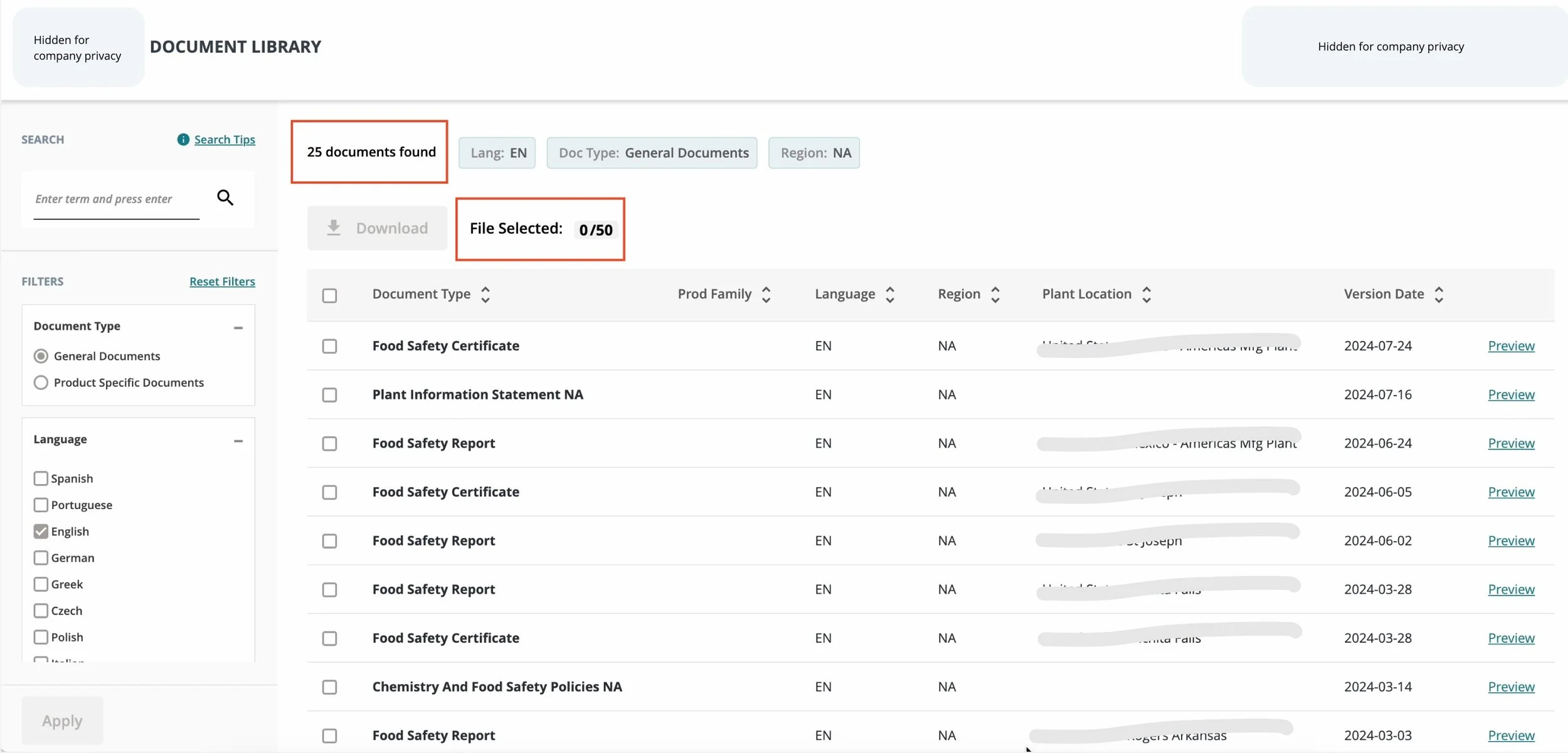This screenshot has height=753, width=1568.
Task: Click the Region NA filter tag
Action: pos(813,153)
